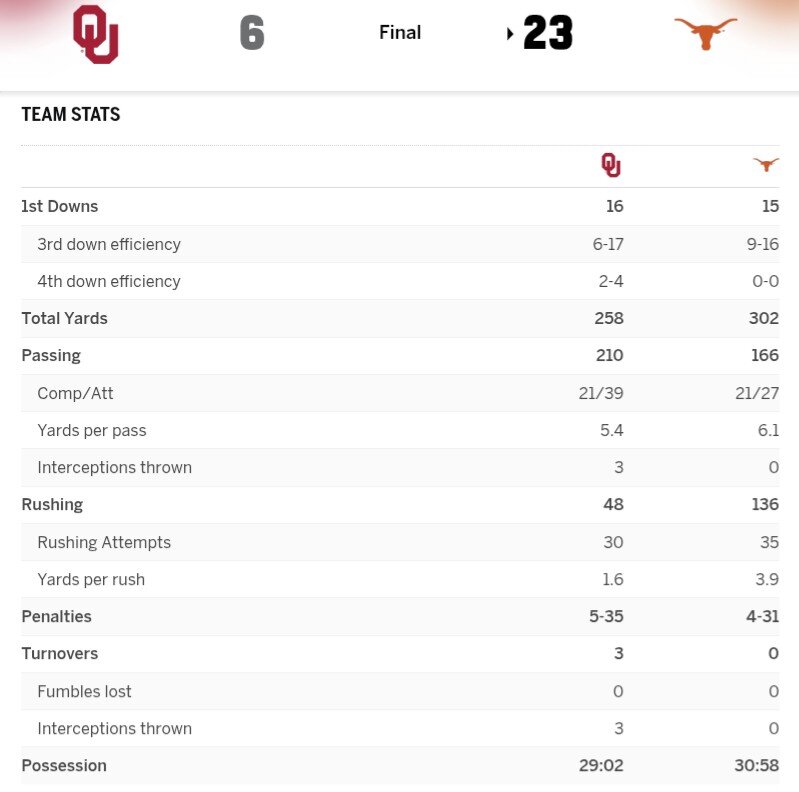Click the 1st Downs stat row label
Screen dimensions: 799x792
point(60,206)
